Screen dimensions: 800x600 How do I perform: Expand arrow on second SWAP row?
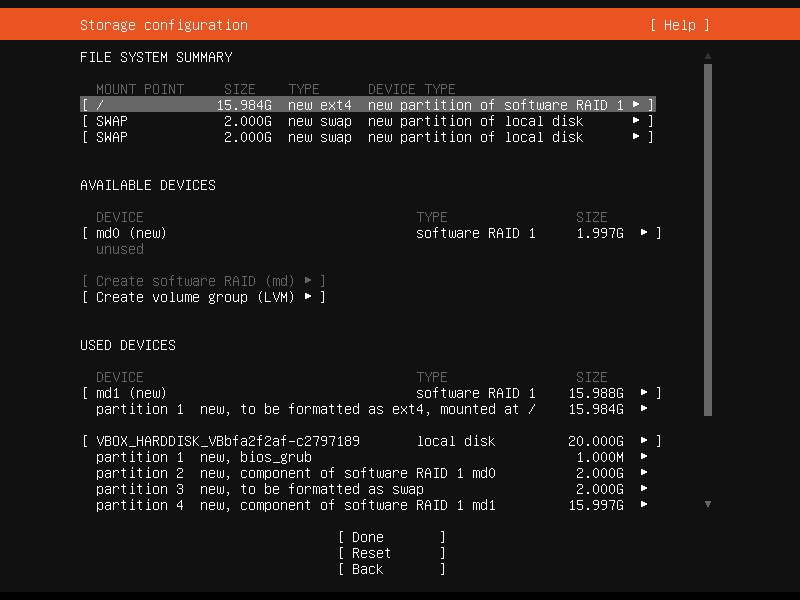pos(636,137)
